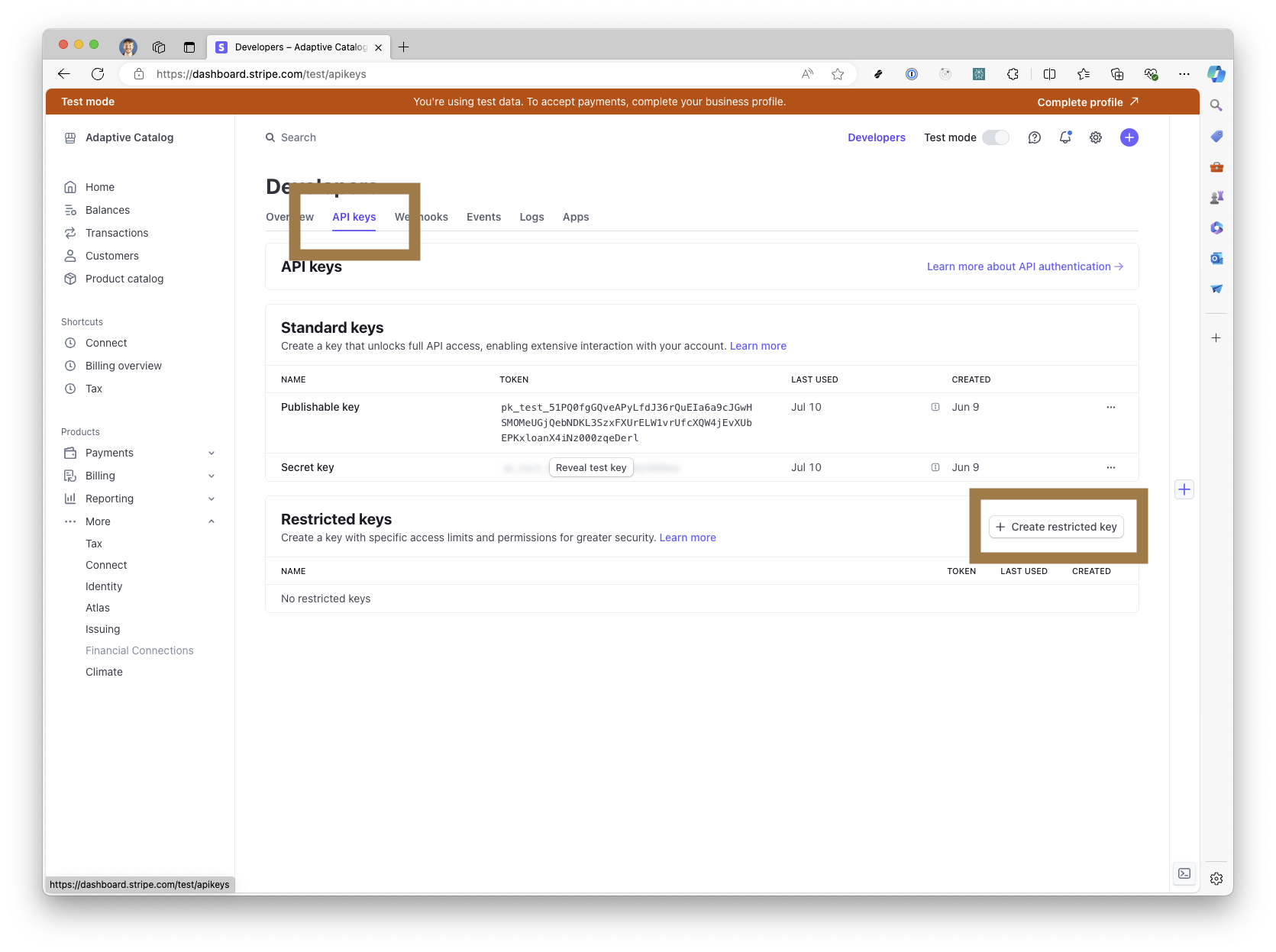Open the Connect shortcut
The image size is (1276, 952).
[x=106, y=343]
